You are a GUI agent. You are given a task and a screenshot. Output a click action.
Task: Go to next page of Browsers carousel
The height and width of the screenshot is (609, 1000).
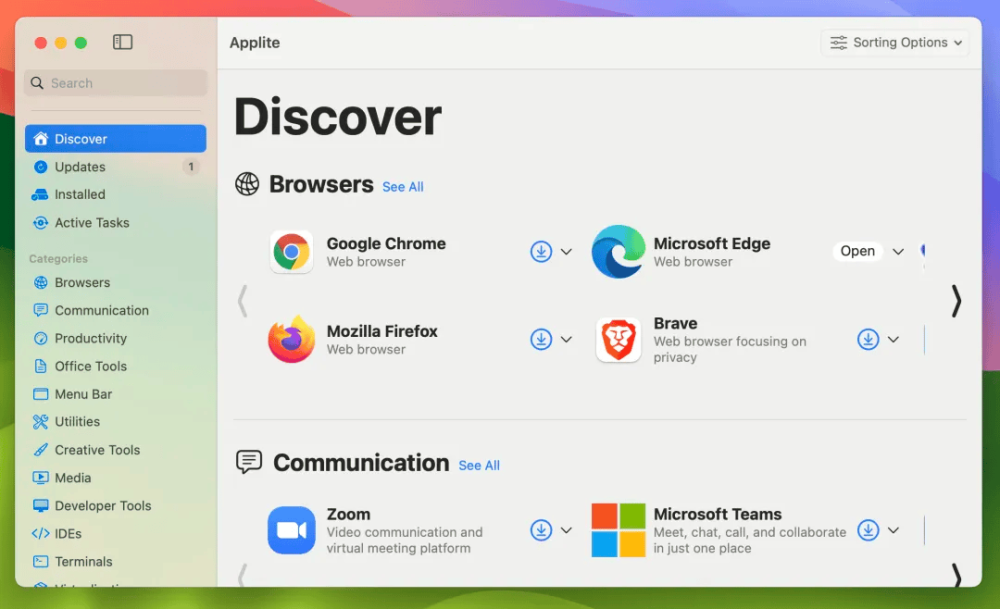click(956, 301)
